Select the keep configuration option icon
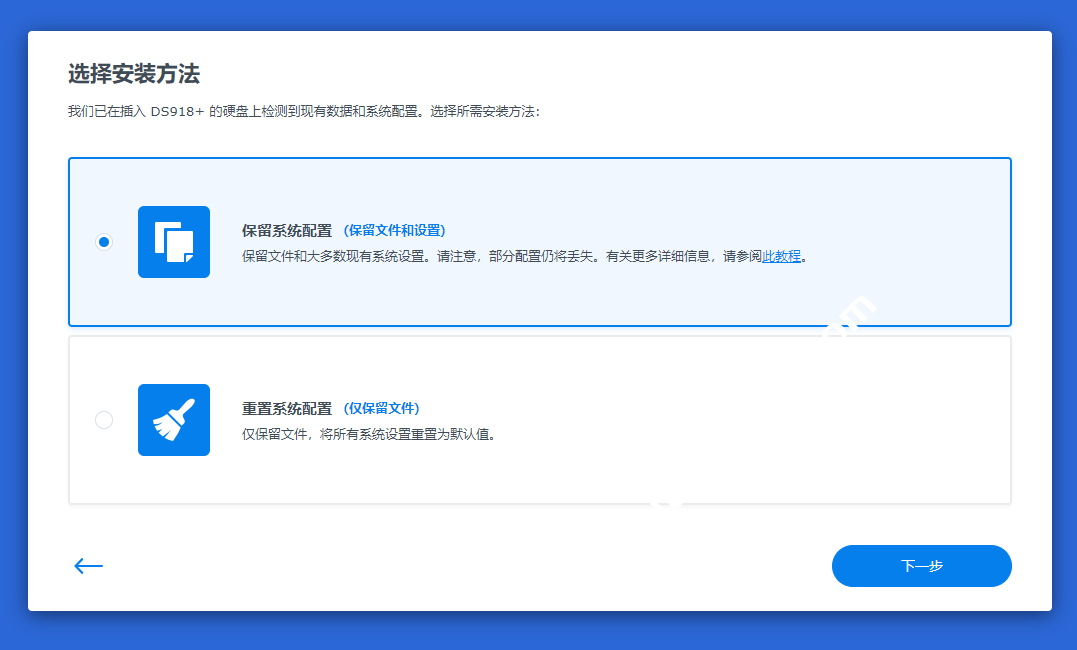Screen dimensions: 1077x650 coord(174,242)
